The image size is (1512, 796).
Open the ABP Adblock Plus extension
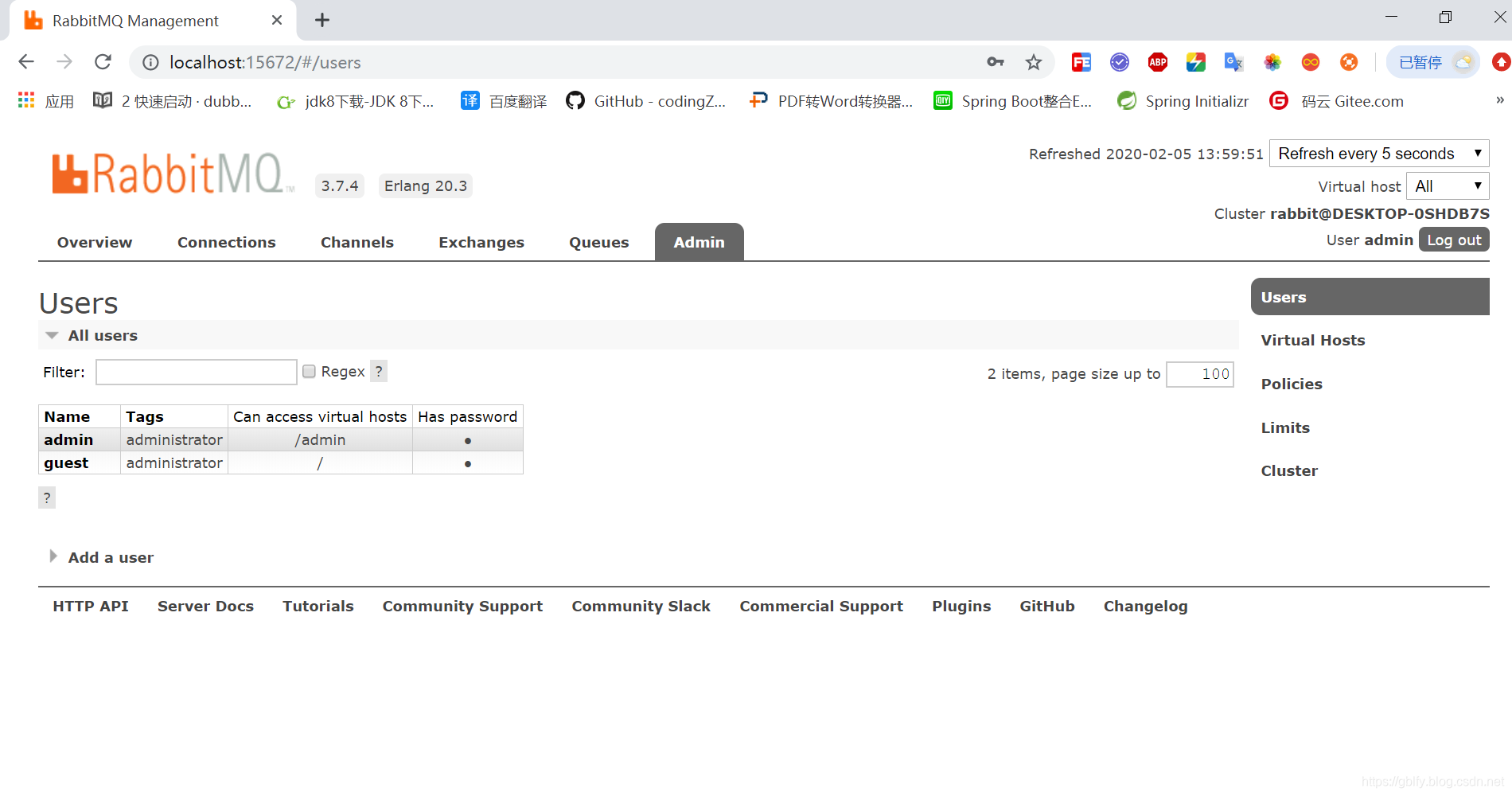pos(1158,62)
